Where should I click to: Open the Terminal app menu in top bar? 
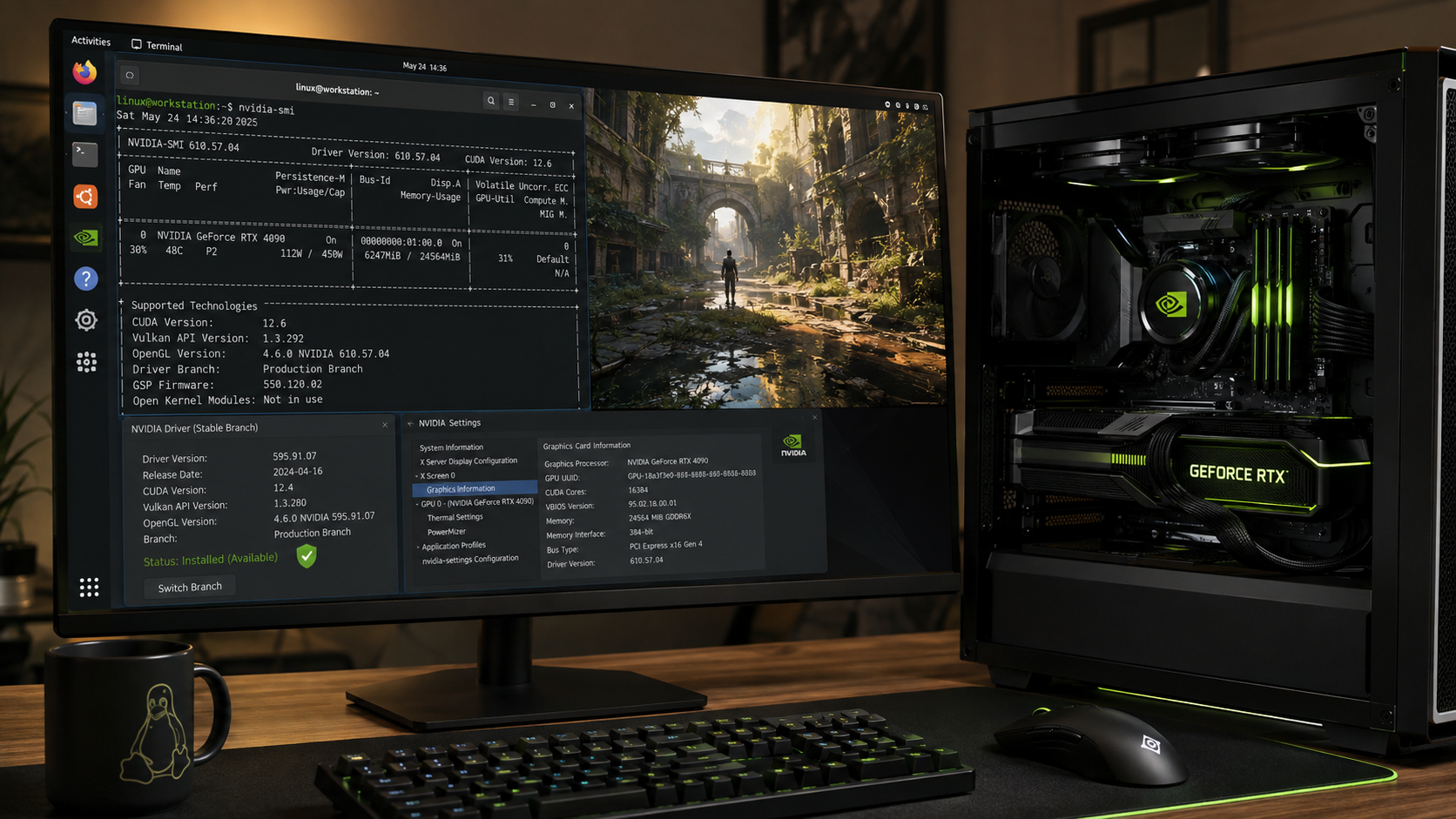[157, 45]
